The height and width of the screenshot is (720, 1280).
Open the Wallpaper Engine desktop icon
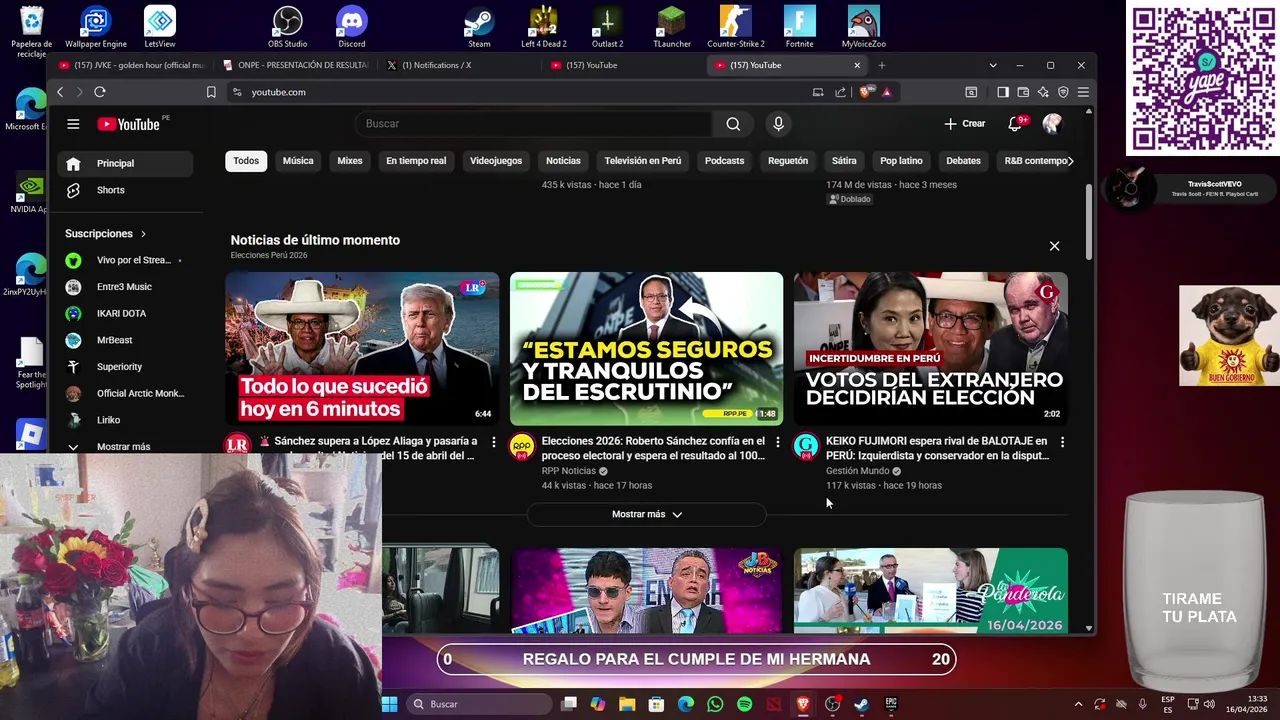click(96, 26)
